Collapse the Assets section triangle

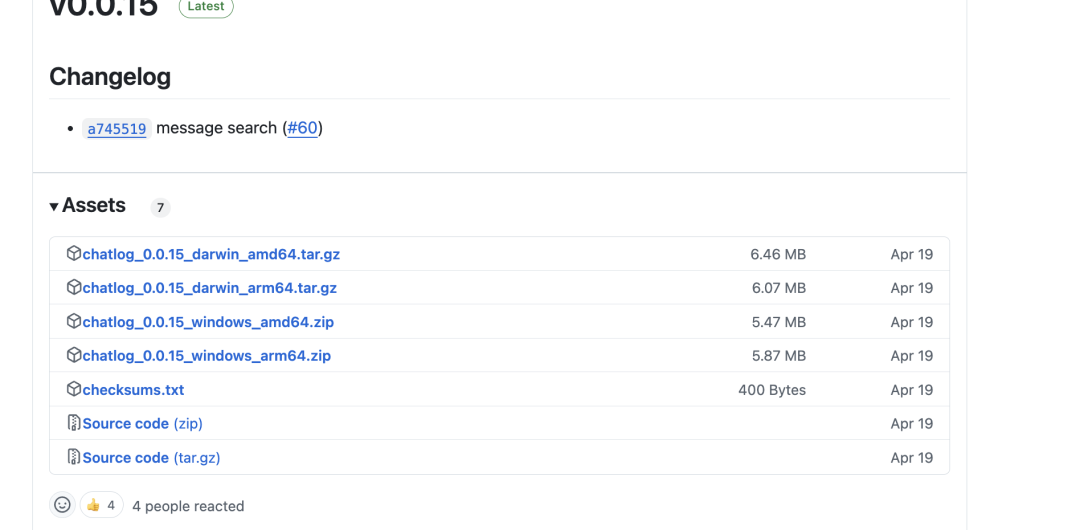tap(54, 206)
